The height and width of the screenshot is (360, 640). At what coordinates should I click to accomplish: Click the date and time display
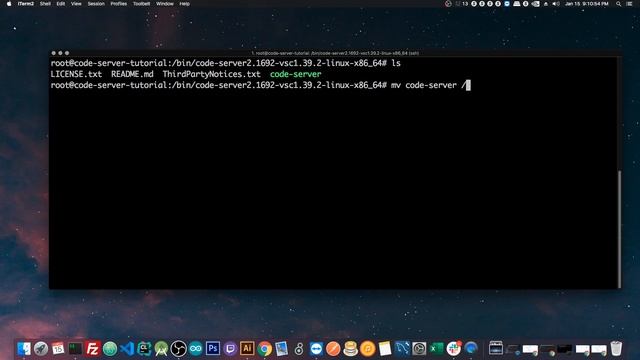[x=587, y=4]
